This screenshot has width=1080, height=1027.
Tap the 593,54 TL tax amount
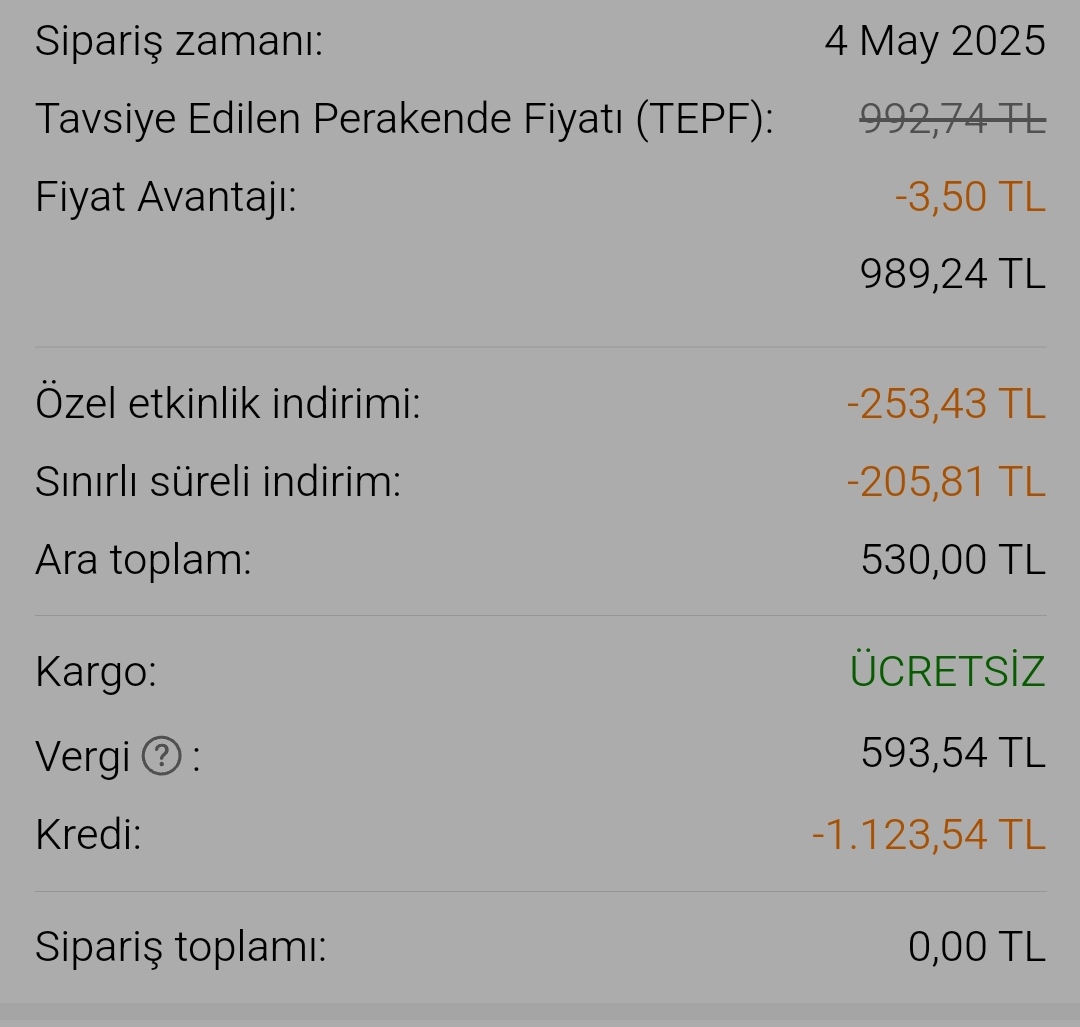click(953, 751)
